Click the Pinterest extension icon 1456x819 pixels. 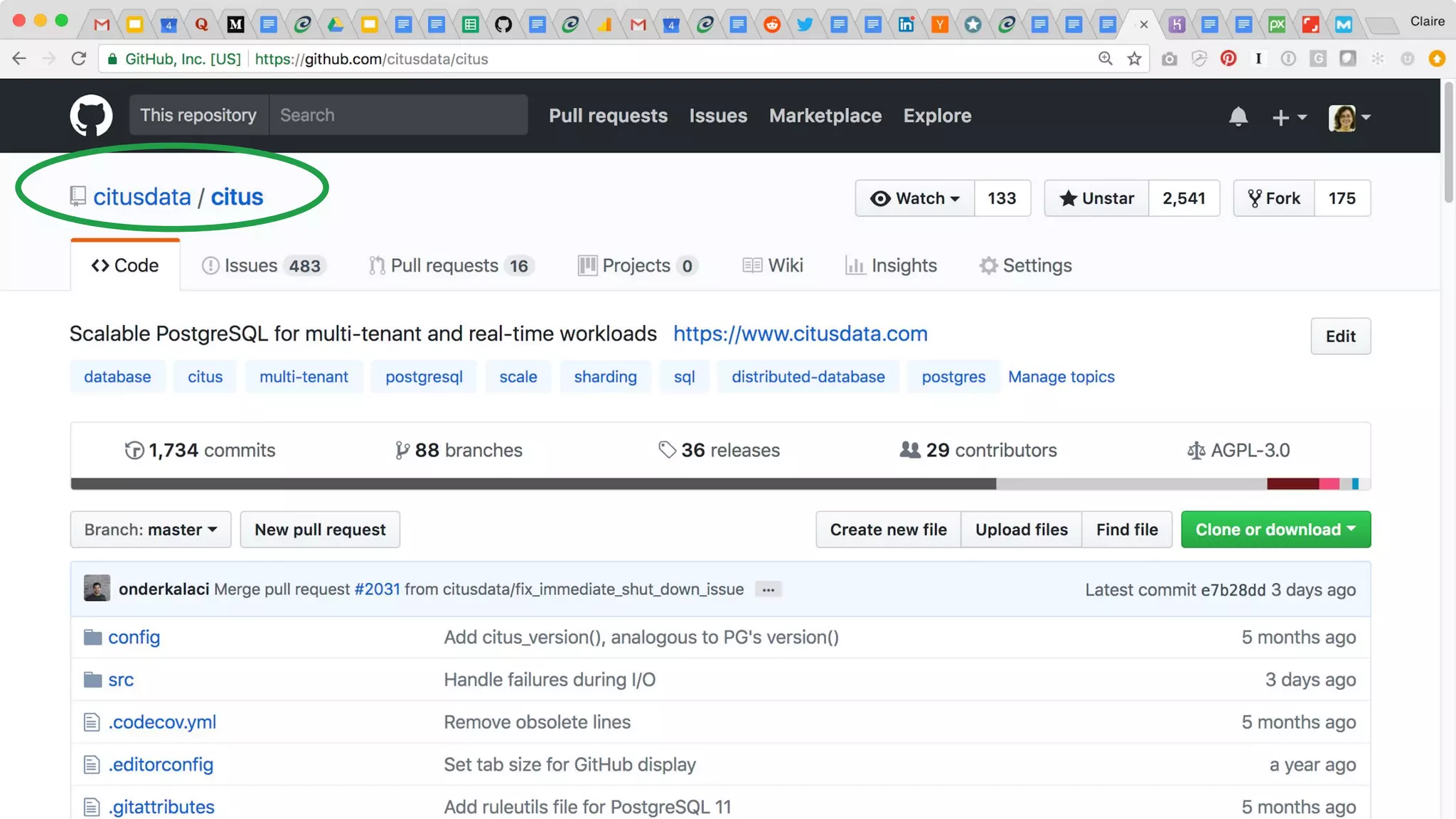click(x=1228, y=59)
